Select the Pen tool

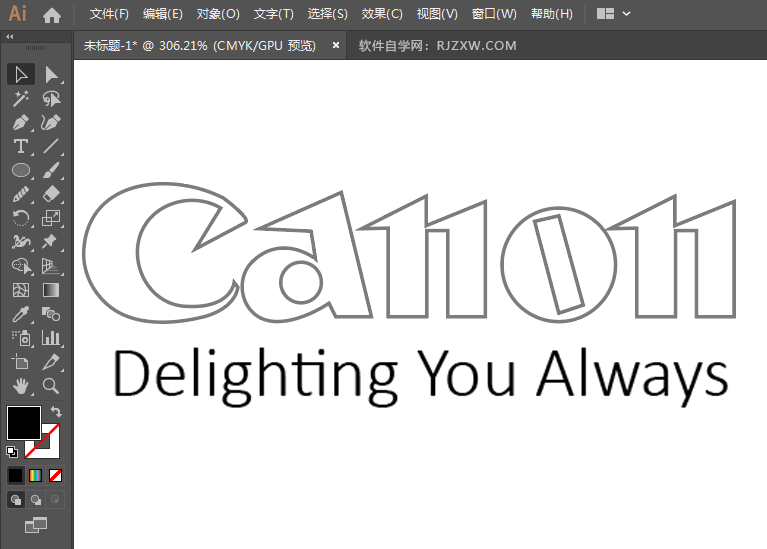(21, 123)
